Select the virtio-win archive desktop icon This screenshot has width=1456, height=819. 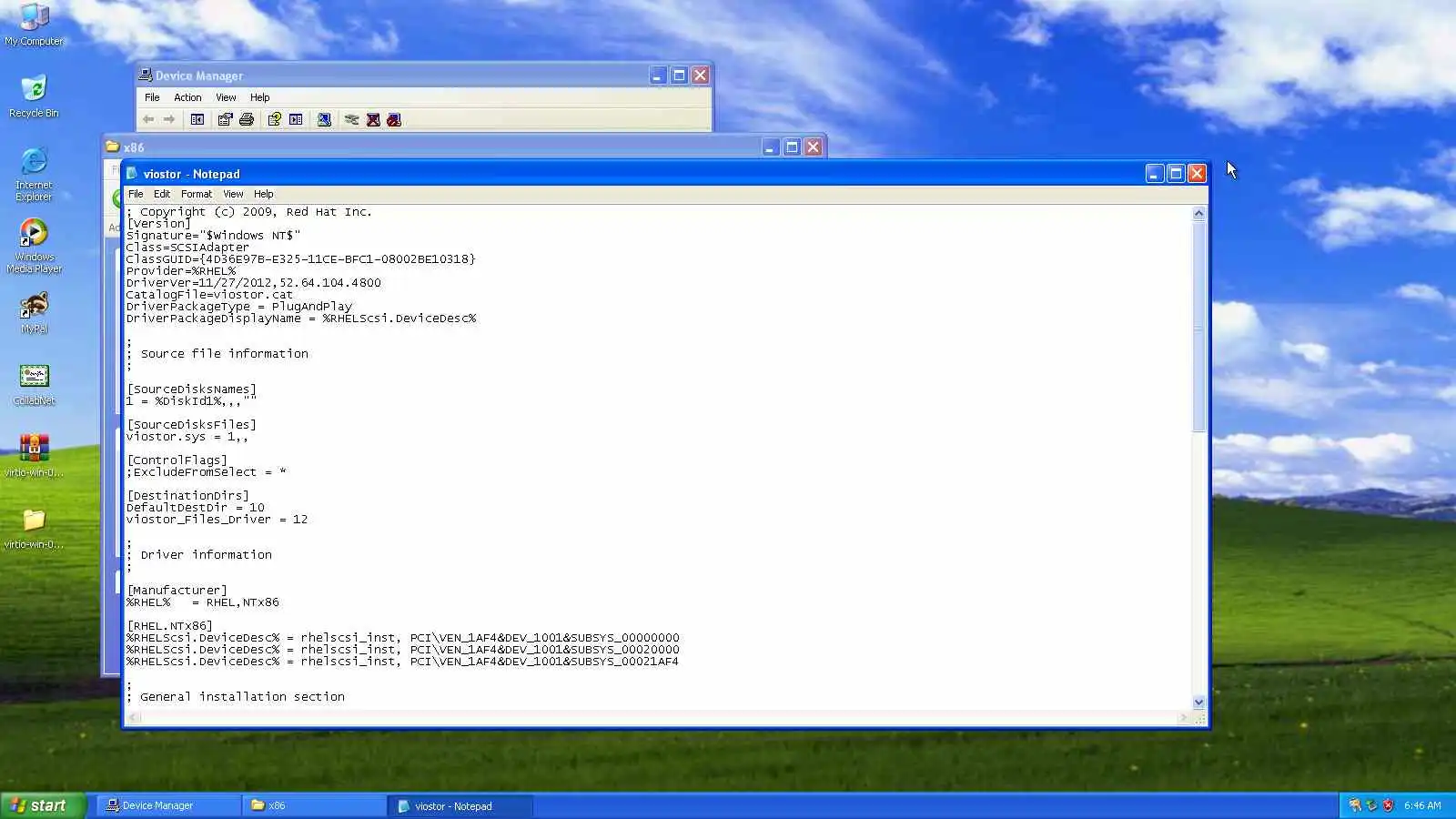click(34, 456)
